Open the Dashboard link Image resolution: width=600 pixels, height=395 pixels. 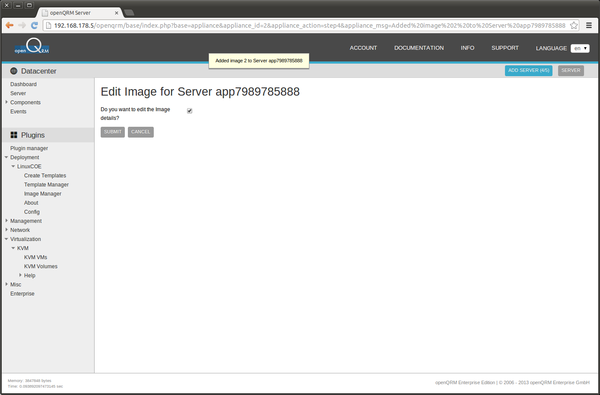23,84
